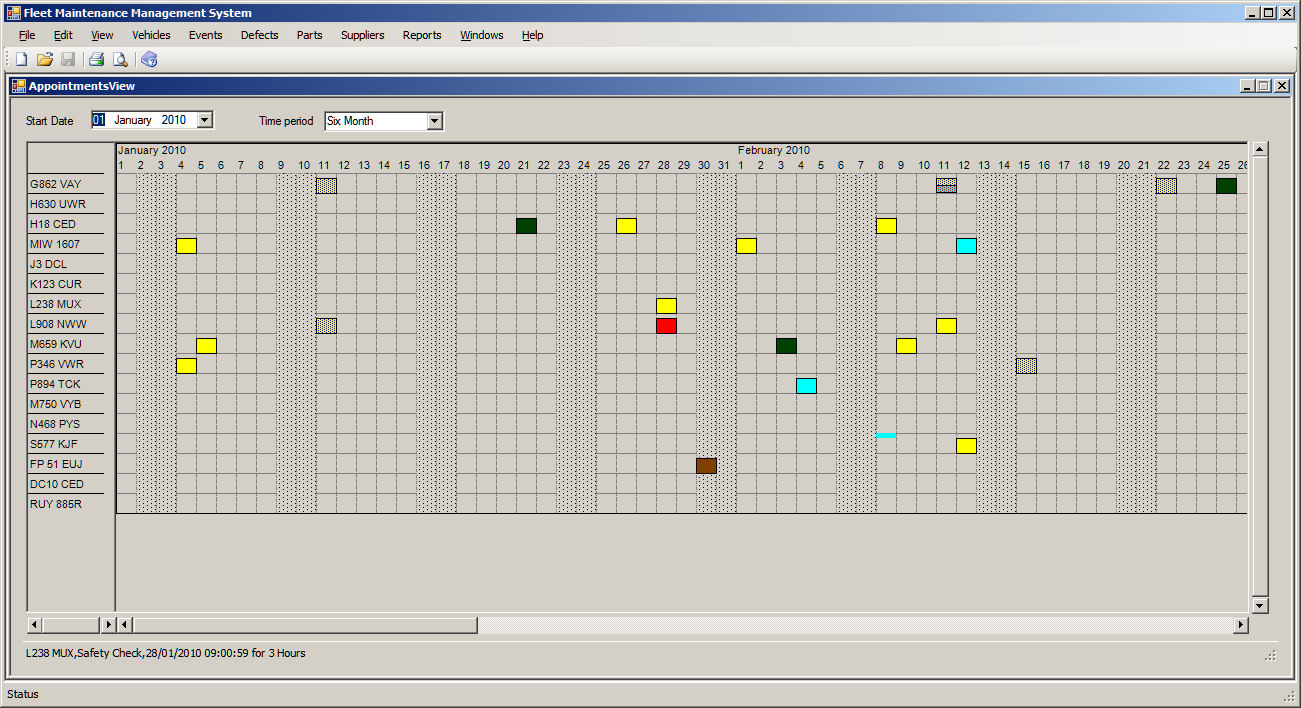Select the cyan appointment for P894 TCK
This screenshot has height=708, width=1301.
tap(806, 386)
